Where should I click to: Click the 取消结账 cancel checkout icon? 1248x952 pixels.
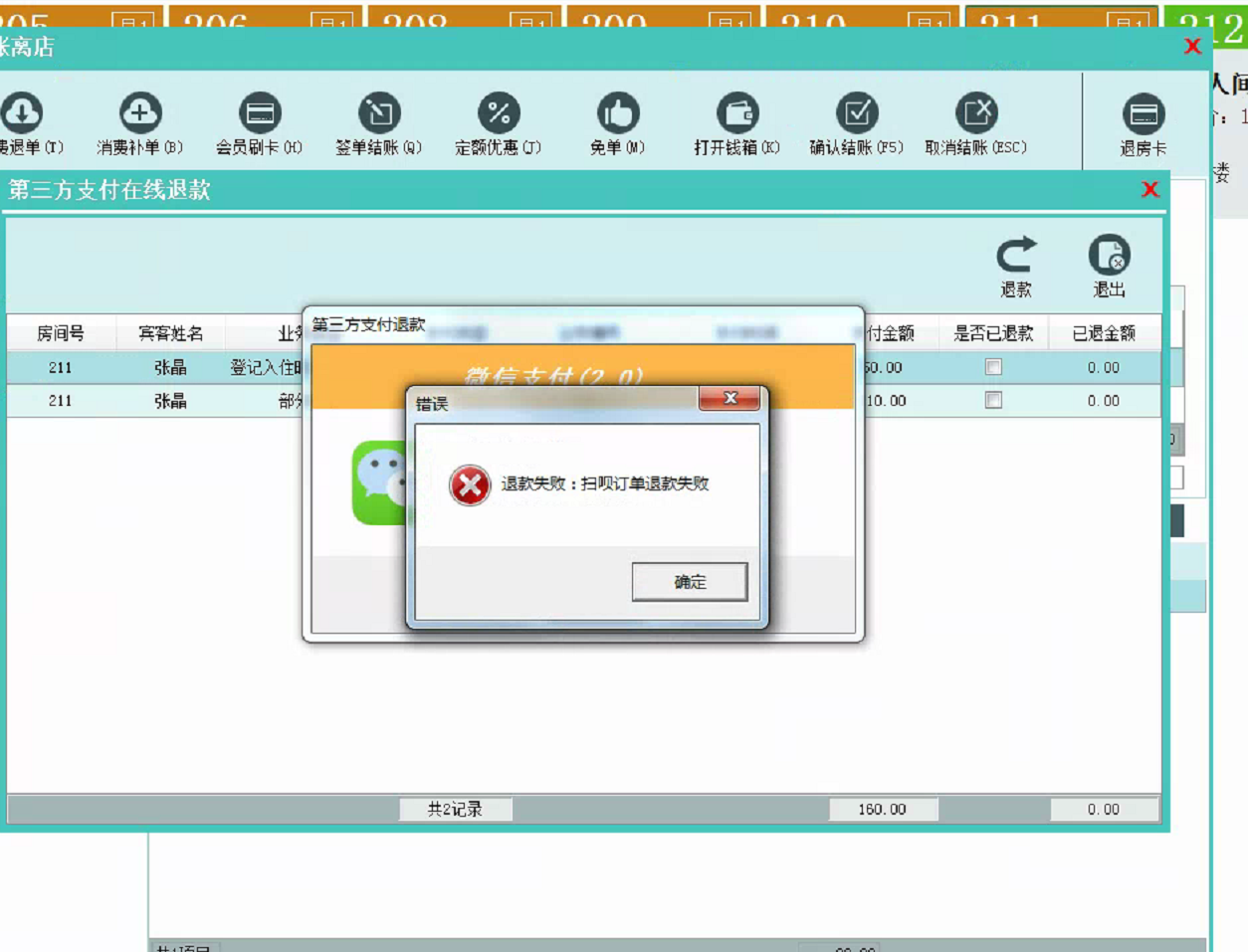[x=975, y=113]
